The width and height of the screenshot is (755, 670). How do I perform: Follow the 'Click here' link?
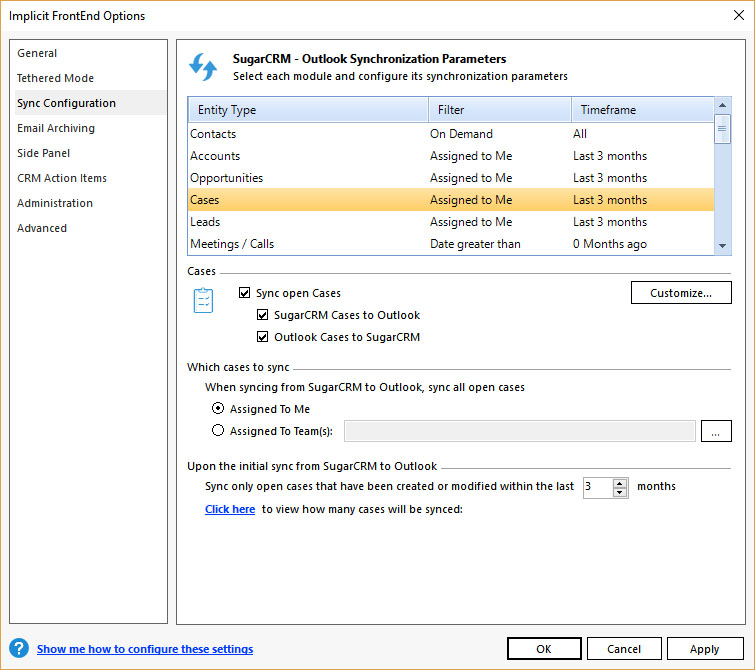point(230,509)
